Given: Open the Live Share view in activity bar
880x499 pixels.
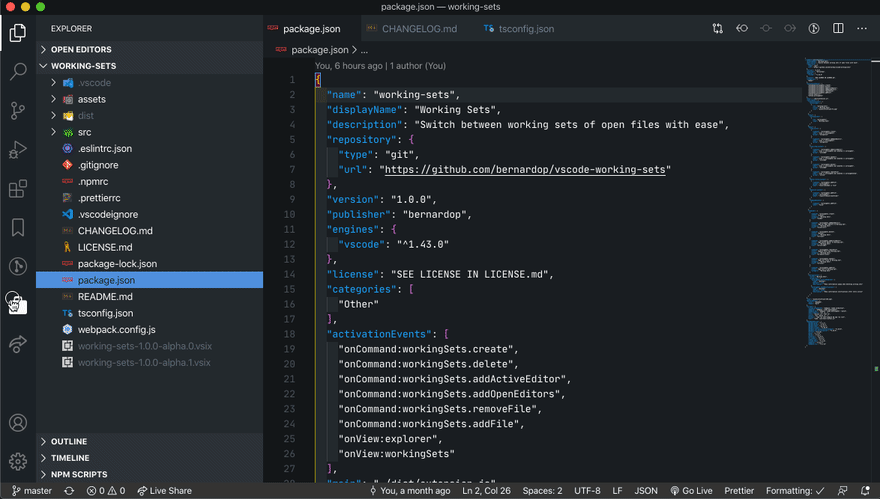Looking at the screenshot, I should [17, 344].
